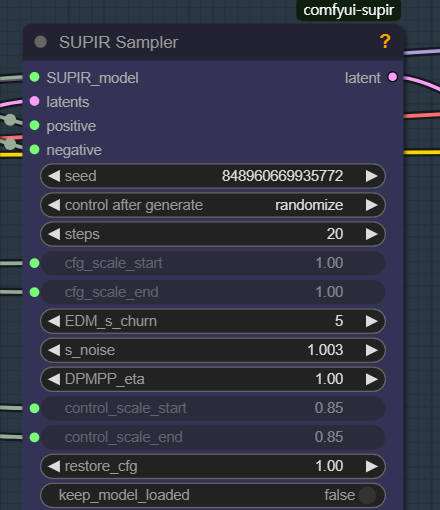440x510 pixels.
Task: Click the latent output connector dot
Action: [393, 77]
